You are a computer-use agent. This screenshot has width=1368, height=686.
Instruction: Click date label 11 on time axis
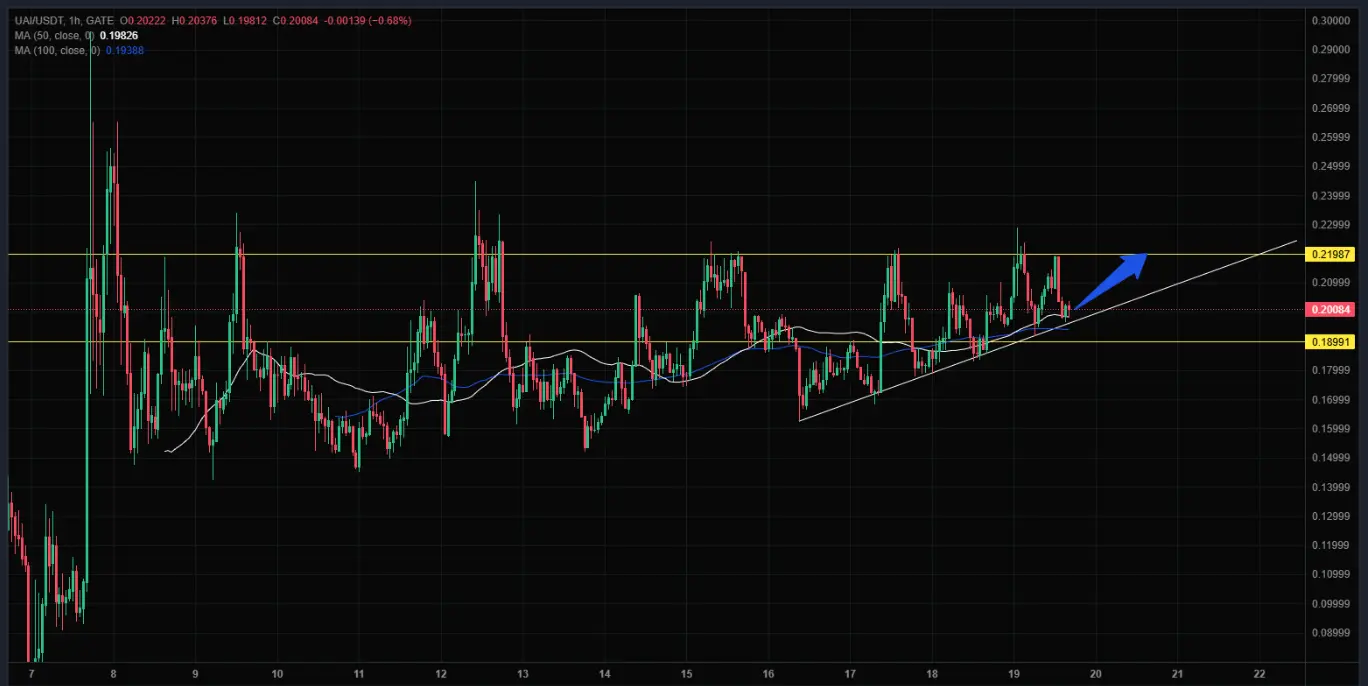(358, 673)
